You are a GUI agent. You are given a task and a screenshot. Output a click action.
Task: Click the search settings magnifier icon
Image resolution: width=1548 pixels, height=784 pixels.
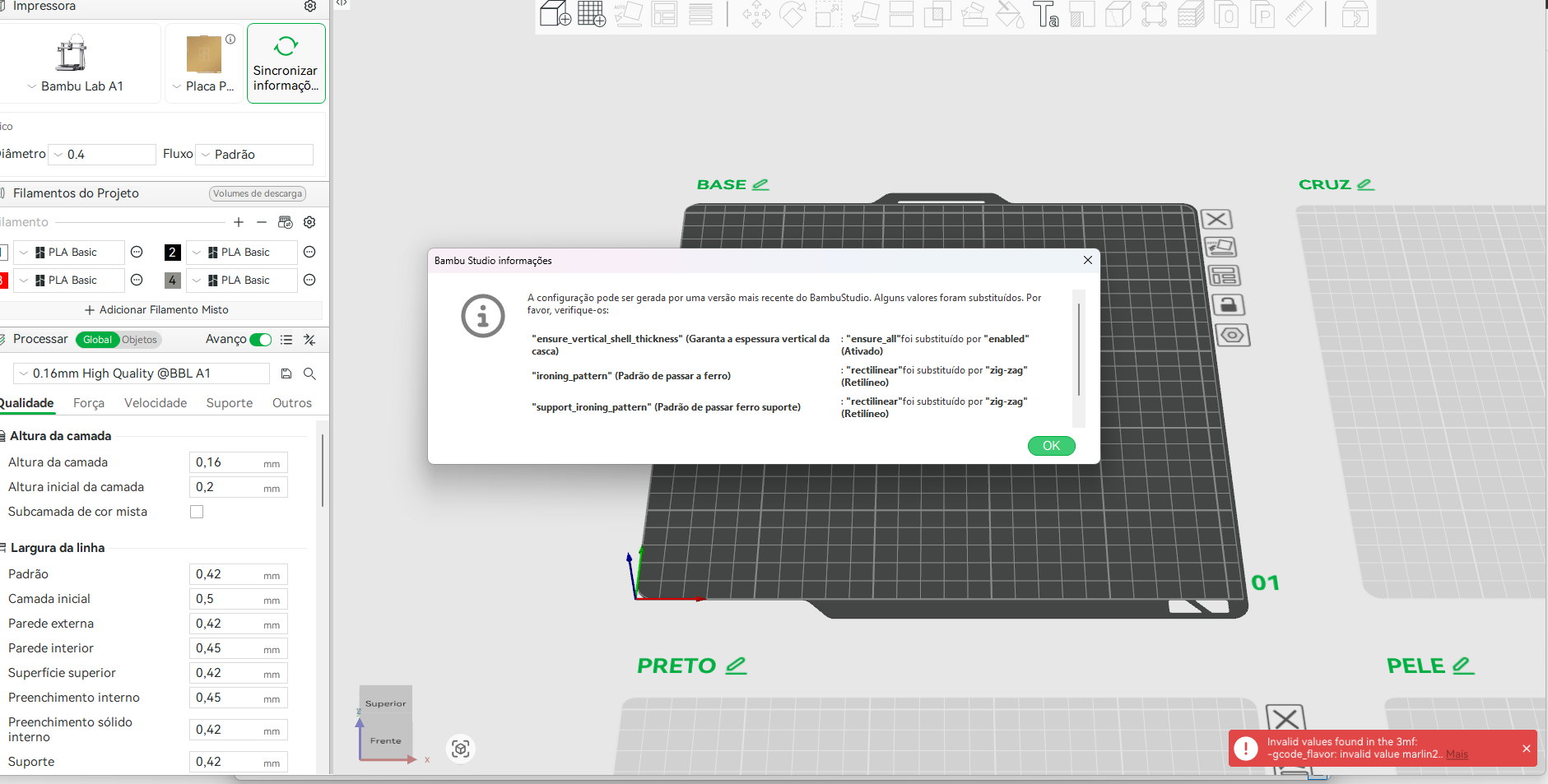coord(309,373)
